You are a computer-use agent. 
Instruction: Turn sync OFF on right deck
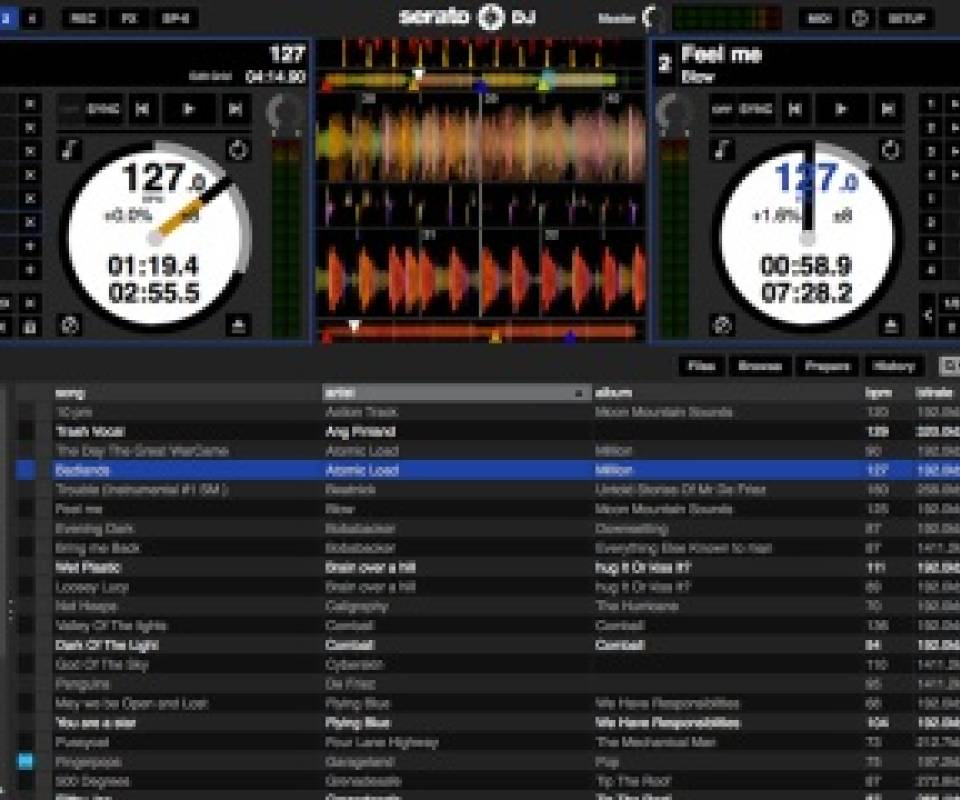(722, 109)
